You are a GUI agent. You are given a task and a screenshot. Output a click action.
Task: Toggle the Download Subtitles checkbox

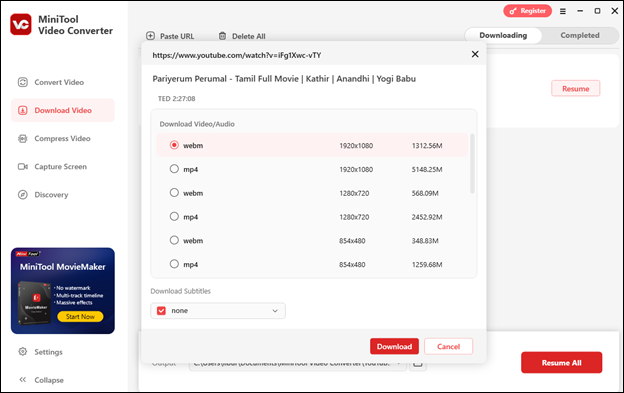pyautogui.click(x=161, y=311)
